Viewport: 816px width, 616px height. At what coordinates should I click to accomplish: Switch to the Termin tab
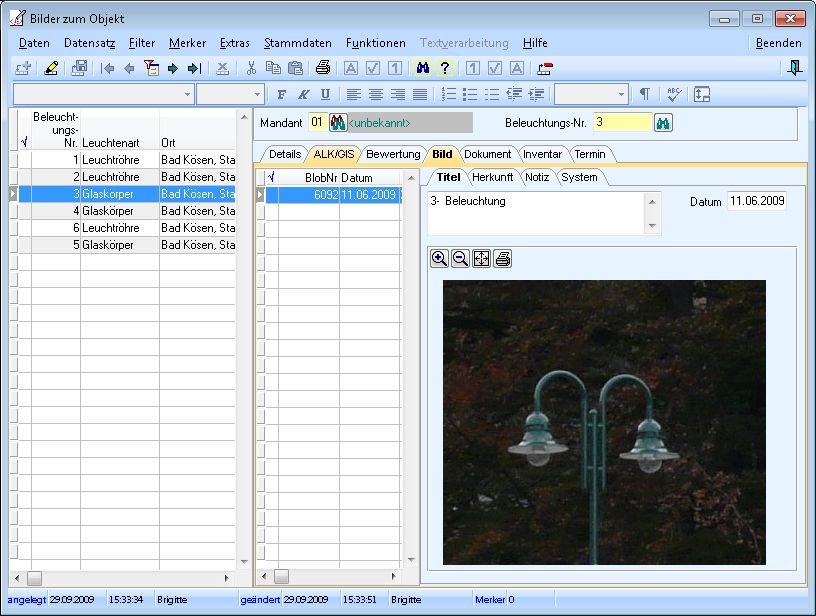pyautogui.click(x=590, y=154)
